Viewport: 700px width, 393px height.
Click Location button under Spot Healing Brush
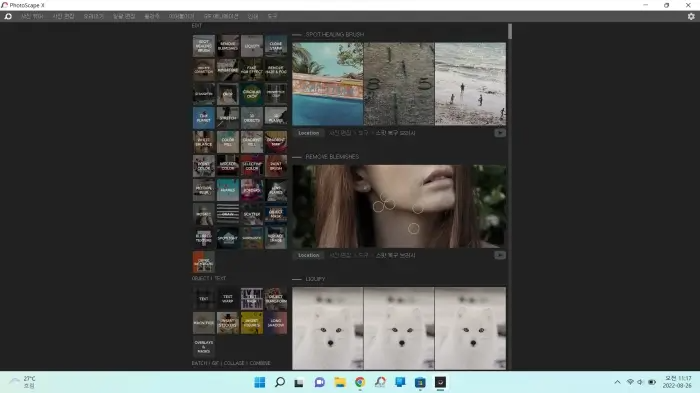pyautogui.click(x=308, y=133)
